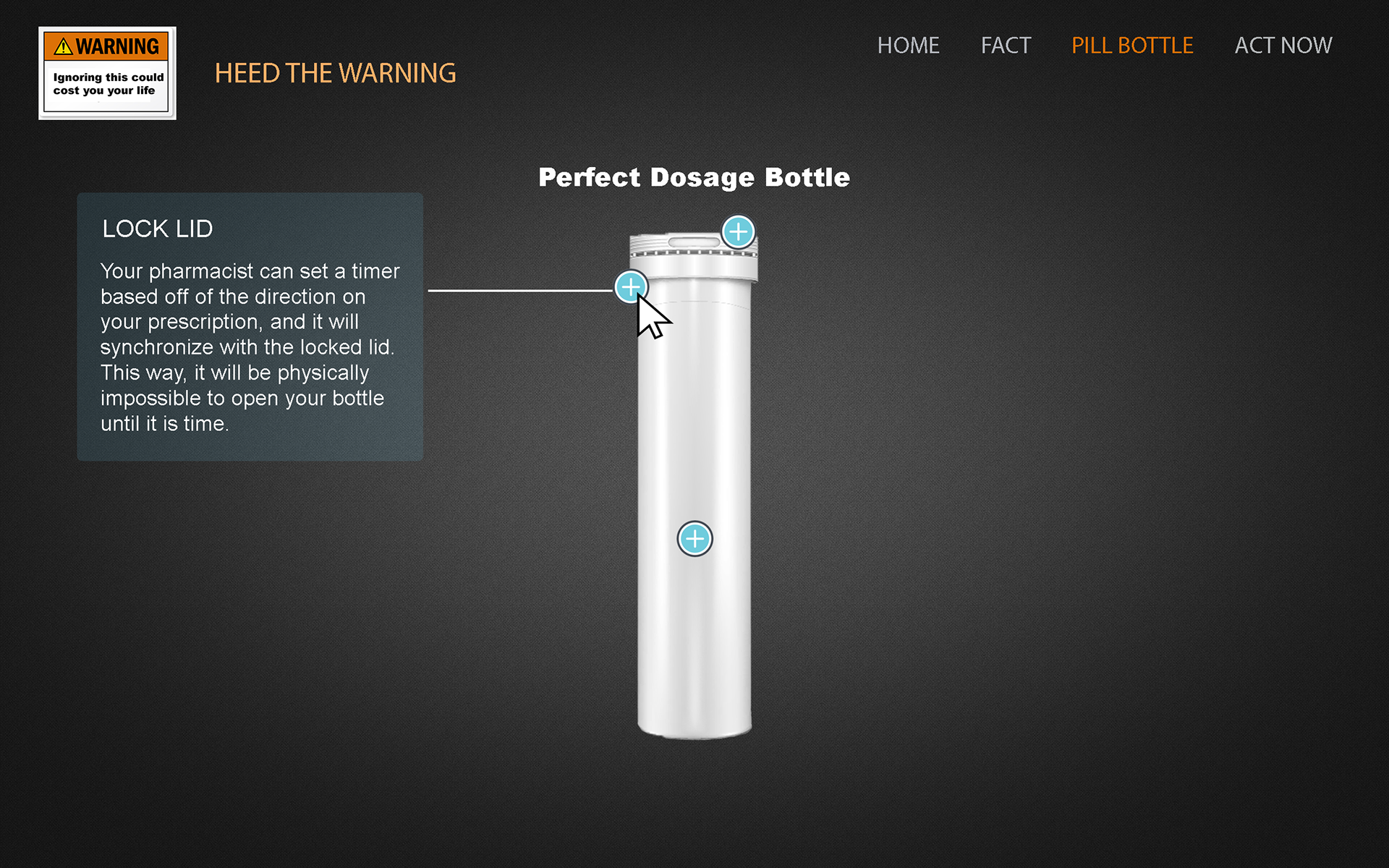Open the FACT section
The width and height of the screenshot is (1389, 868).
click(x=1006, y=46)
